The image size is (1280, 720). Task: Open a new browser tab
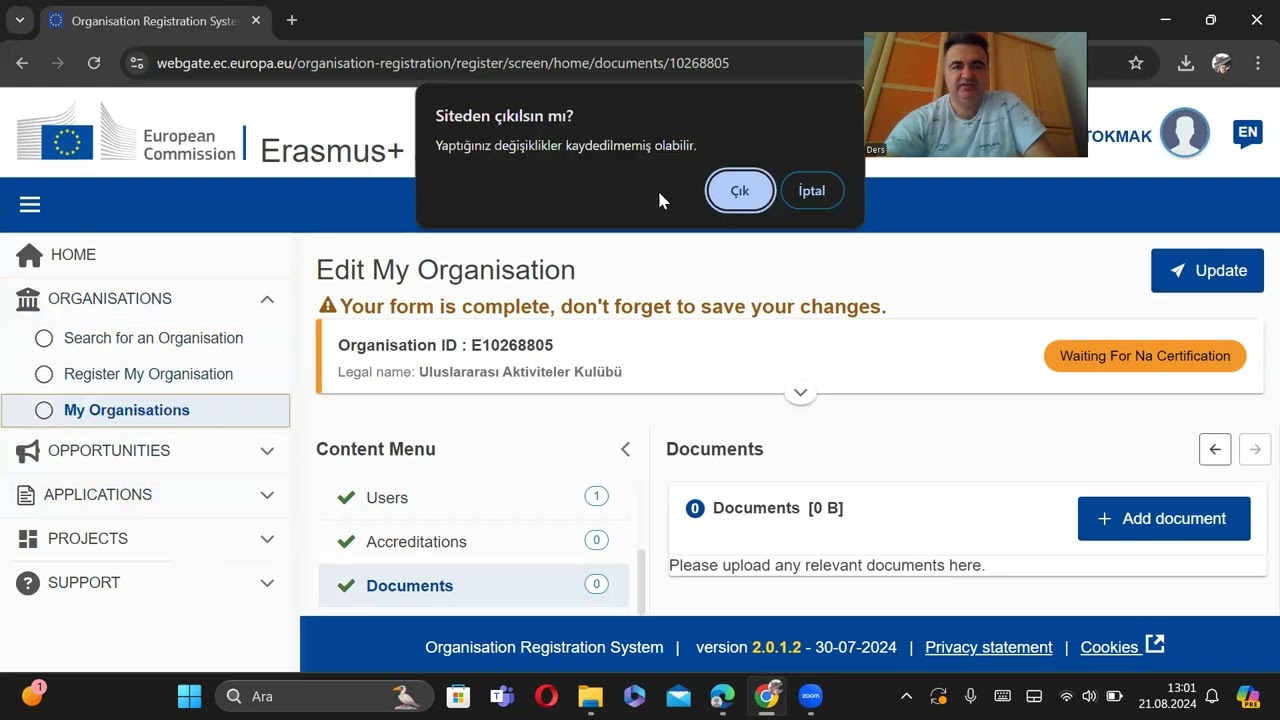tap(292, 20)
